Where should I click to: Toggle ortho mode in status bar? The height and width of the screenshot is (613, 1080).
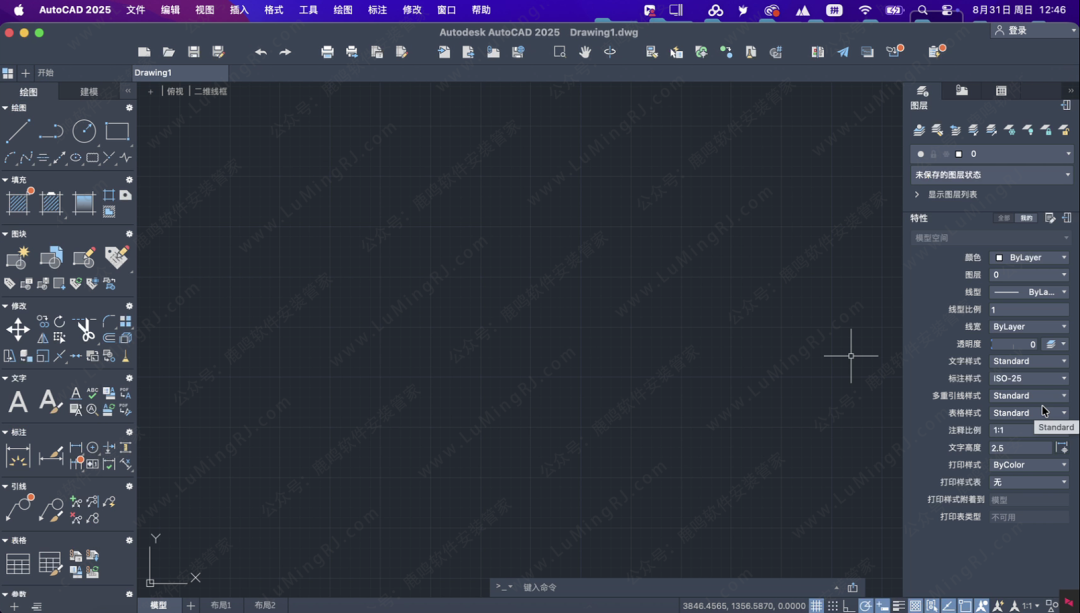pyautogui.click(x=848, y=606)
